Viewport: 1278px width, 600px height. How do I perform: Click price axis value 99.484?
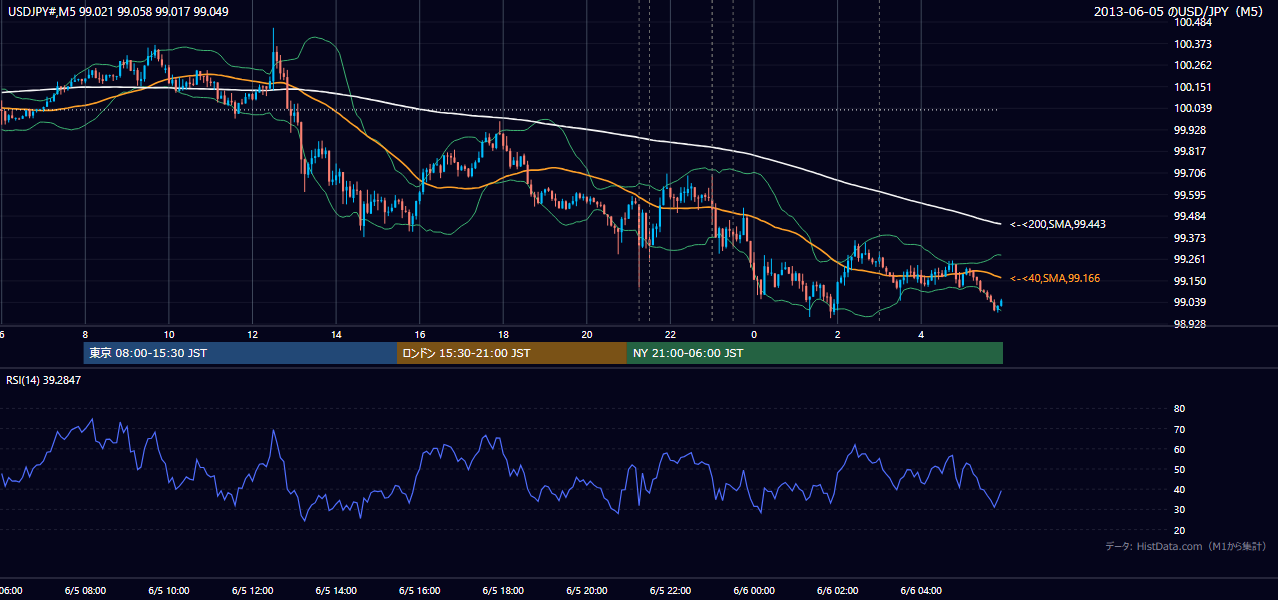pyautogui.click(x=1191, y=216)
